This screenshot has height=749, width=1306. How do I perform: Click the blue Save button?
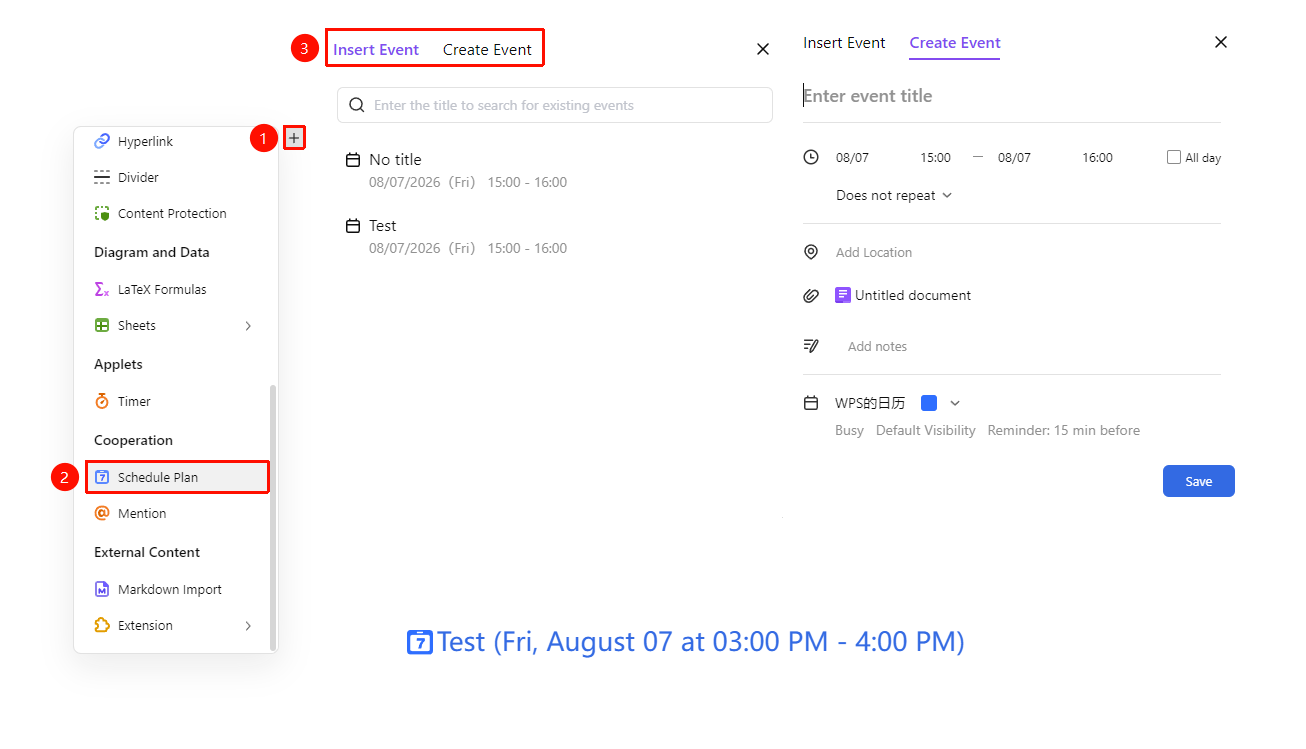pyautogui.click(x=1198, y=481)
